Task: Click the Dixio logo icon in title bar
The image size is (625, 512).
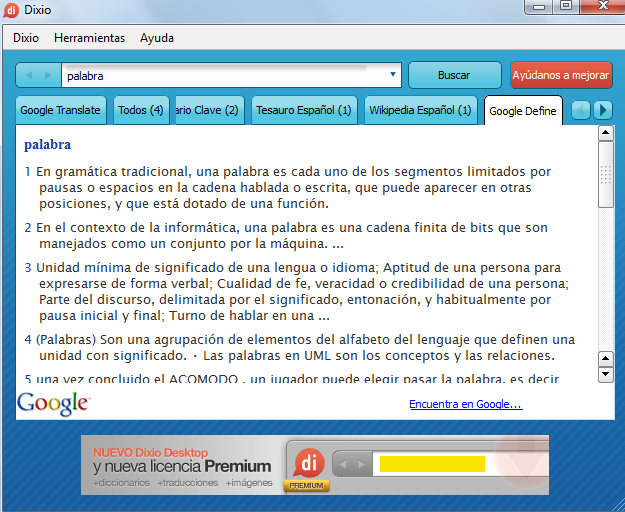Action: pyautogui.click(x=11, y=10)
